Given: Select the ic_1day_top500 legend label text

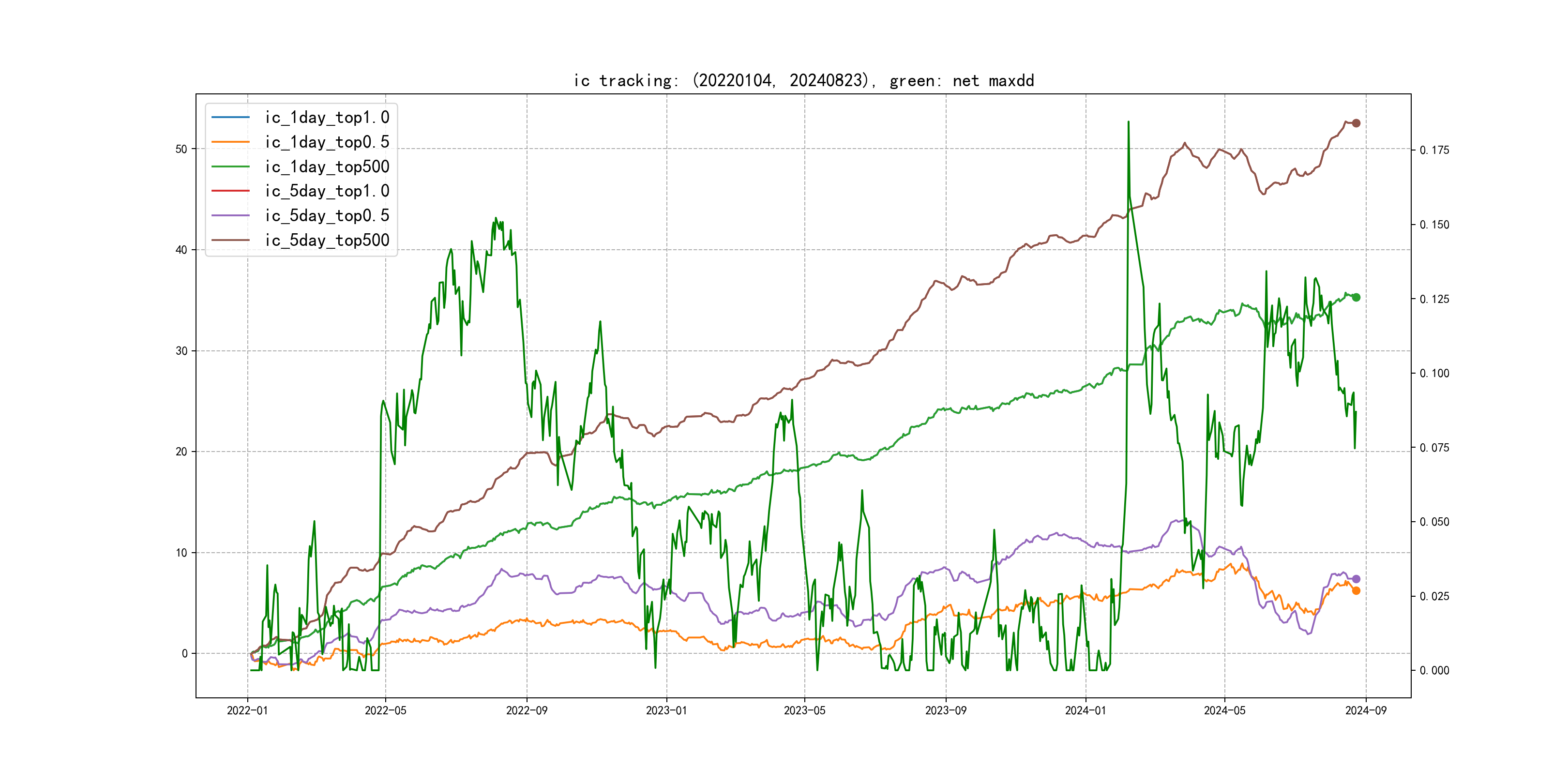Looking at the screenshot, I should (x=327, y=166).
